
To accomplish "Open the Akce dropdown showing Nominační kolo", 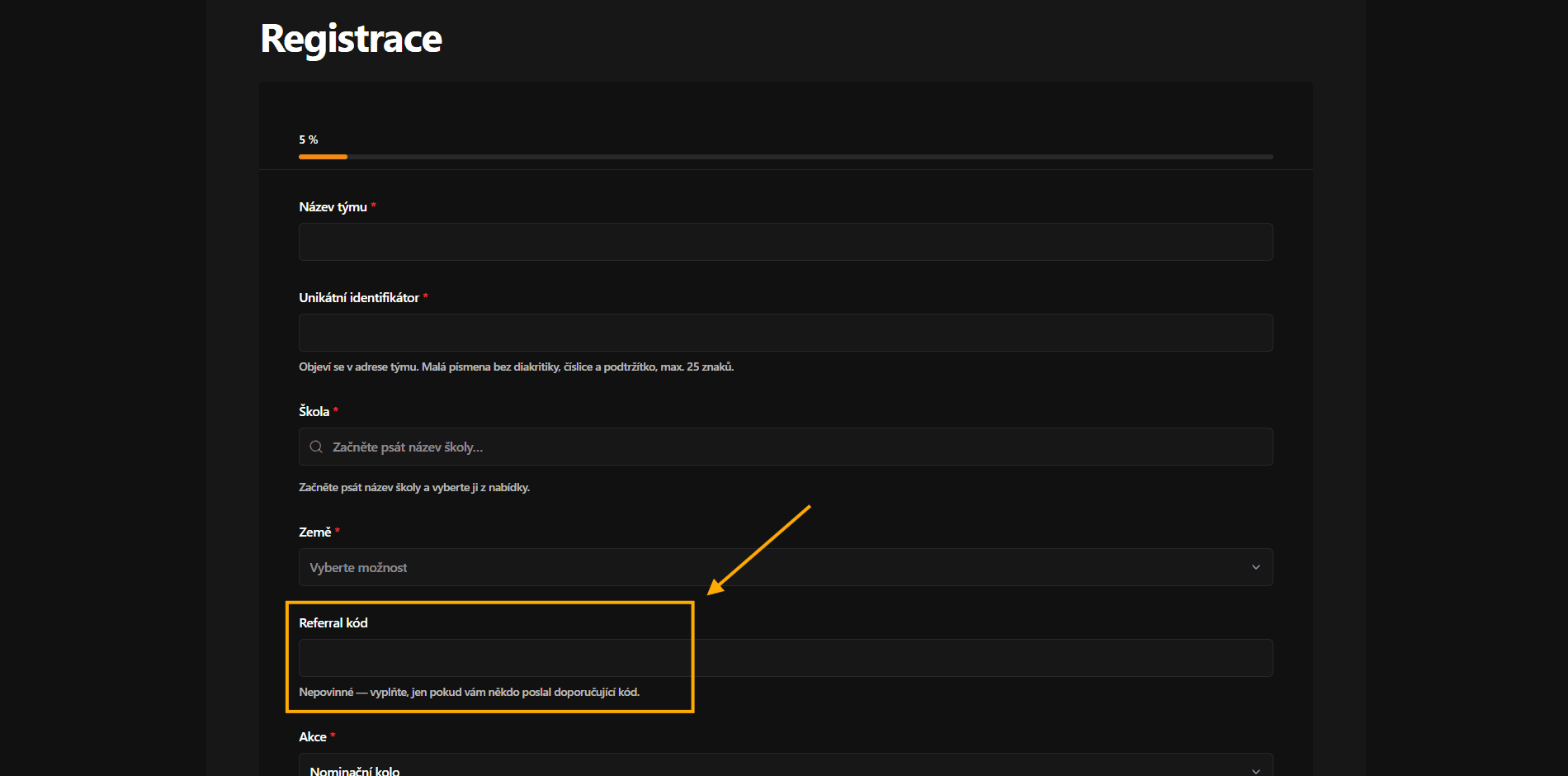I will click(x=786, y=765).
